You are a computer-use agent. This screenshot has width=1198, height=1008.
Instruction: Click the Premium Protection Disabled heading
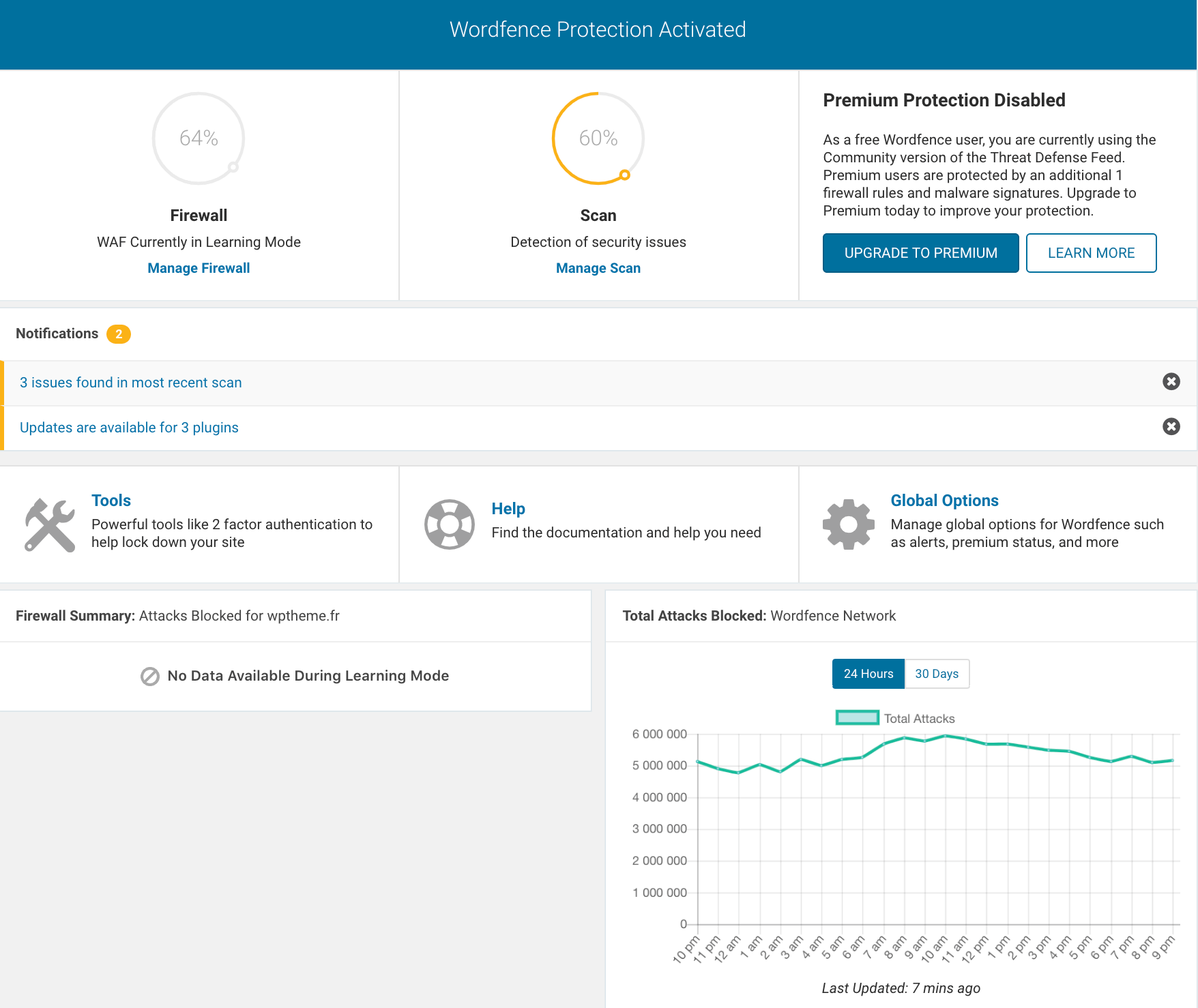pyautogui.click(x=944, y=100)
